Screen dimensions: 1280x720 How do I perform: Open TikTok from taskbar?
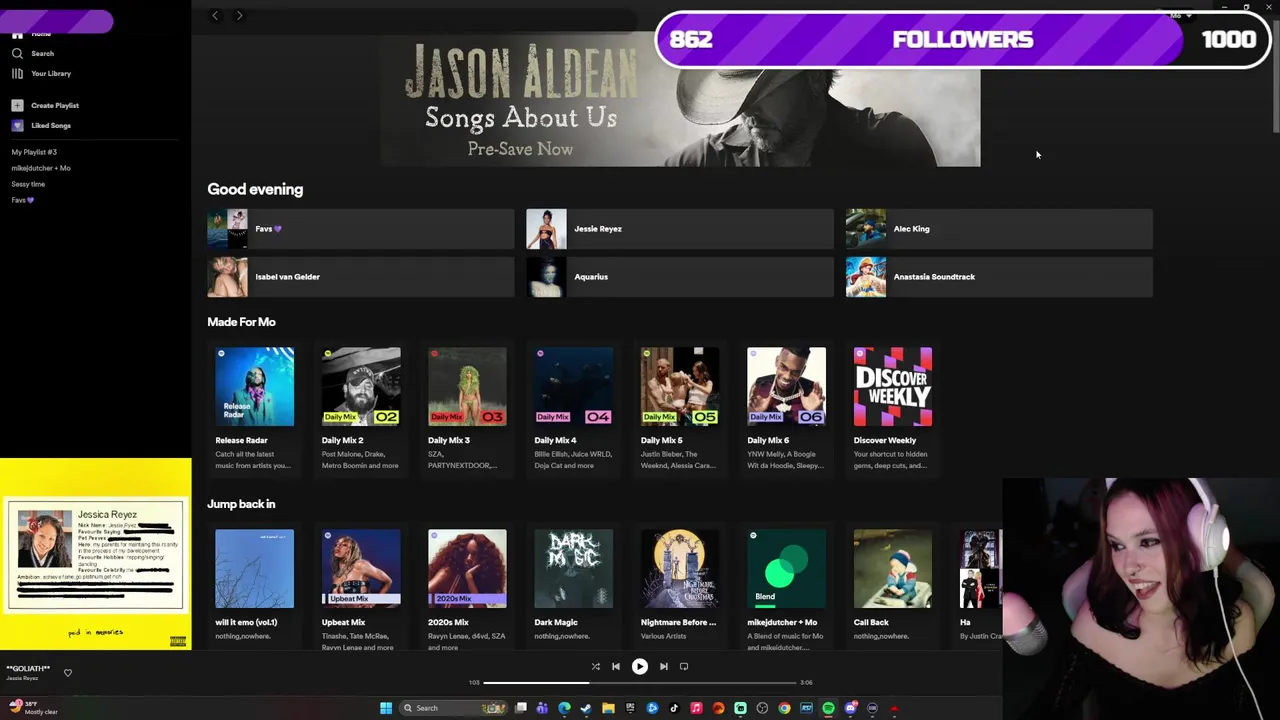point(674,708)
